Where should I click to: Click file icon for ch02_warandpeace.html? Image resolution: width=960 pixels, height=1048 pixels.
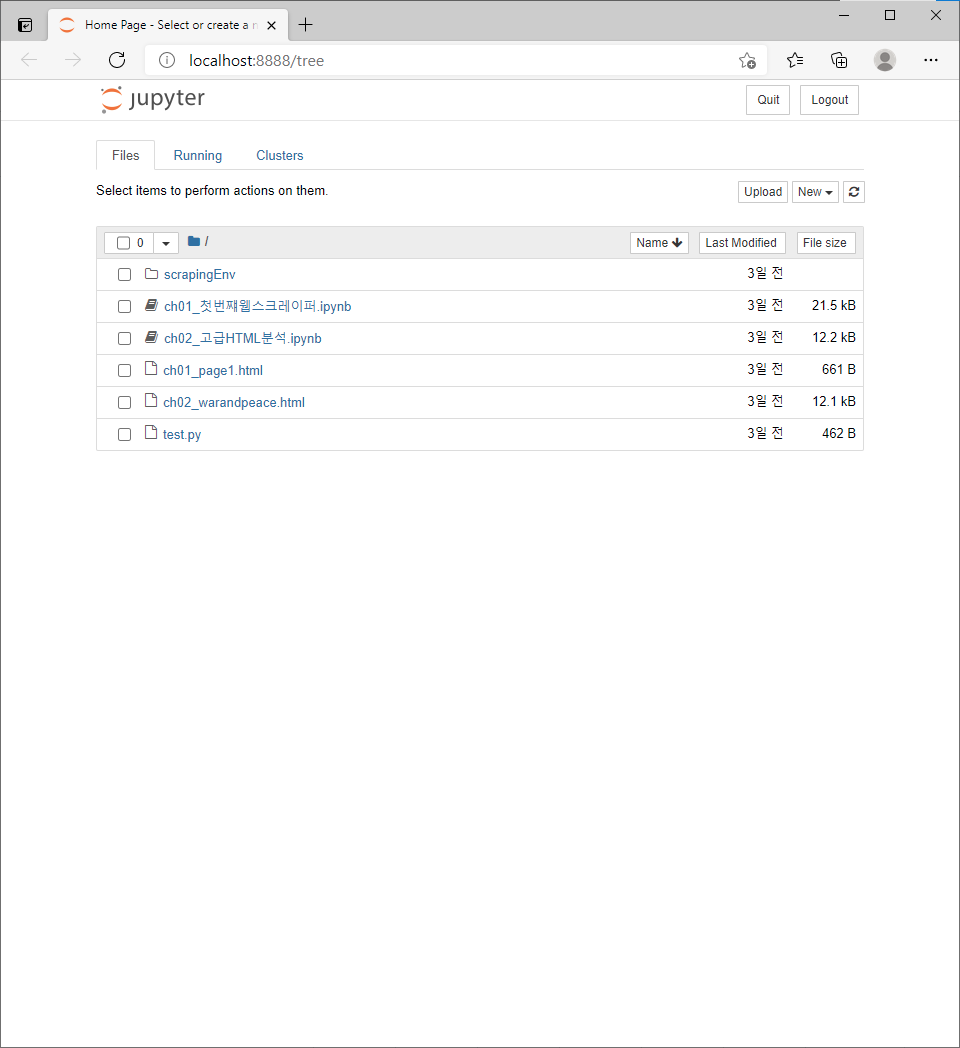(151, 401)
